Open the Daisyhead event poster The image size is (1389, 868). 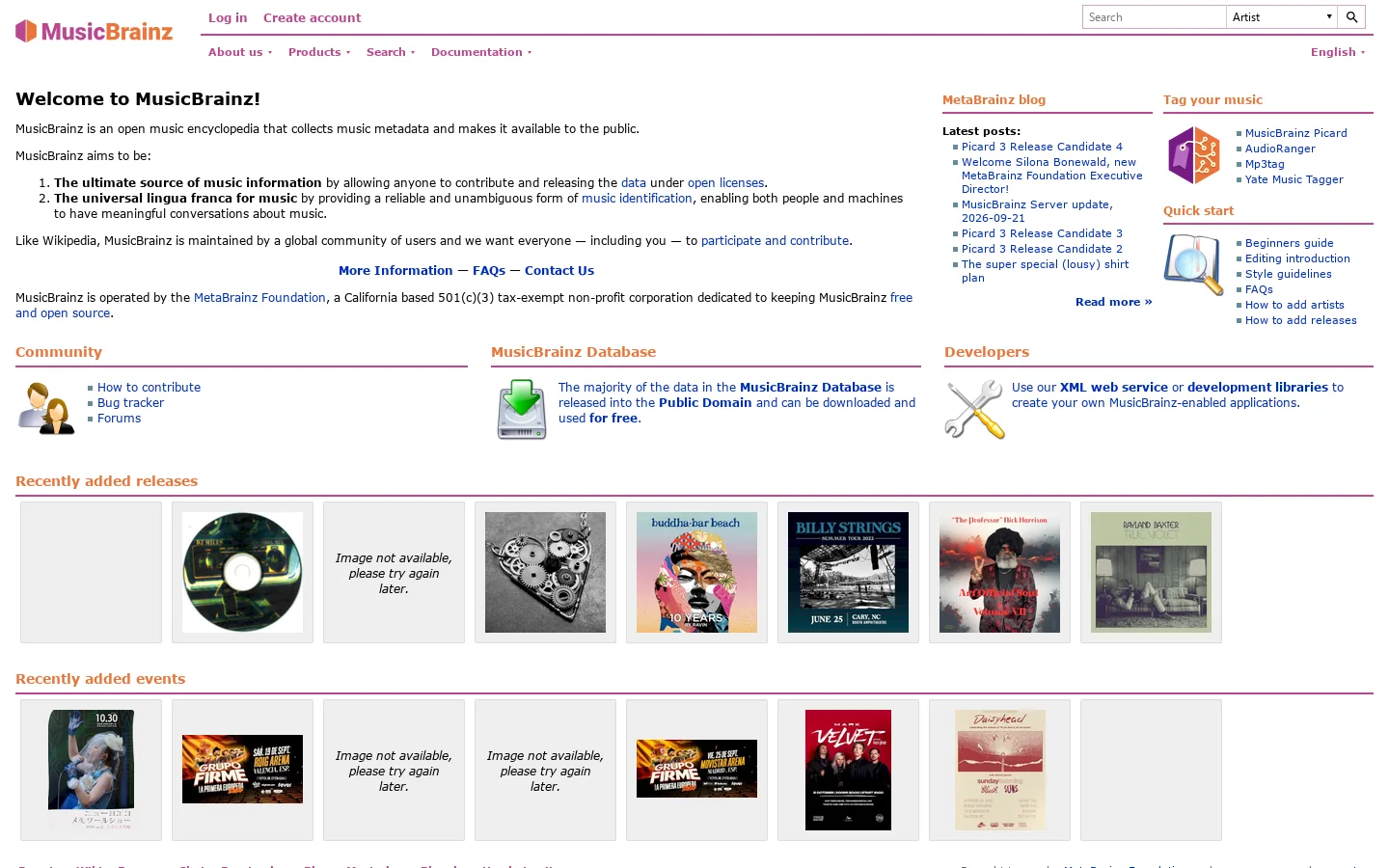pyautogui.click(x=999, y=770)
